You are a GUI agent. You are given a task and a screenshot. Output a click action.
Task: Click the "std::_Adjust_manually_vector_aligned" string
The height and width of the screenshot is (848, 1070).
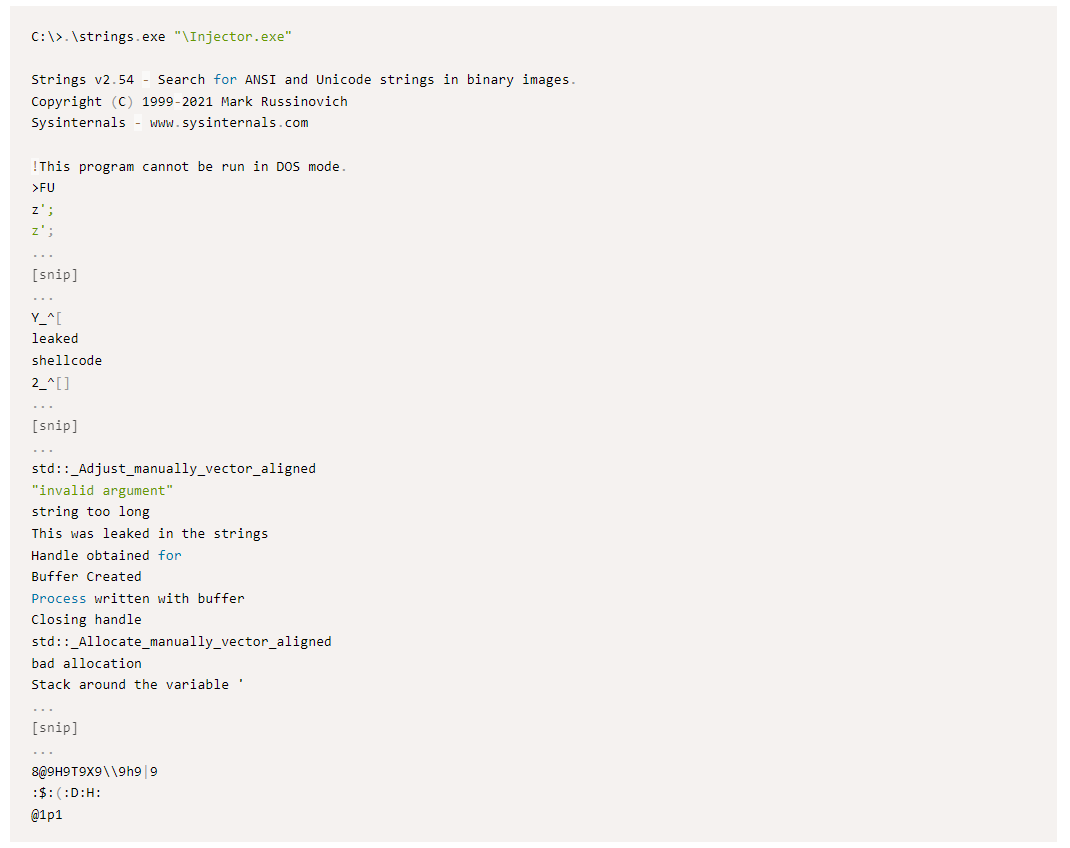tap(173, 468)
